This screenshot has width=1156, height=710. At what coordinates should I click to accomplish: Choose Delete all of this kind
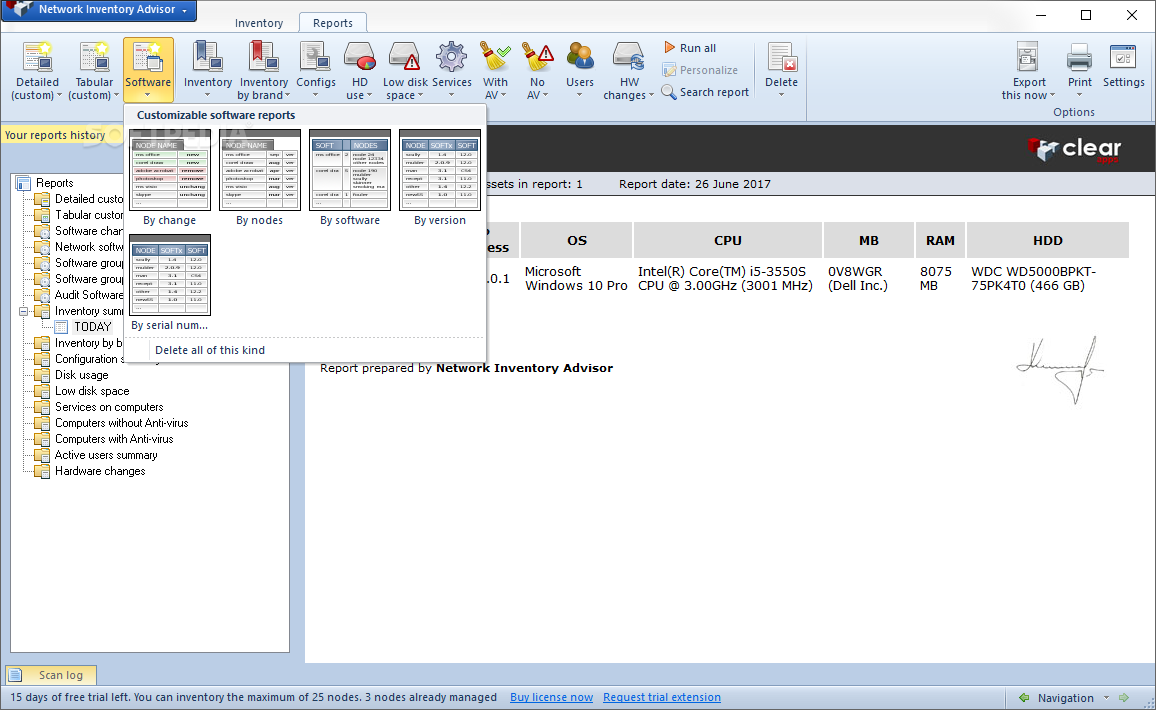(x=210, y=350)
